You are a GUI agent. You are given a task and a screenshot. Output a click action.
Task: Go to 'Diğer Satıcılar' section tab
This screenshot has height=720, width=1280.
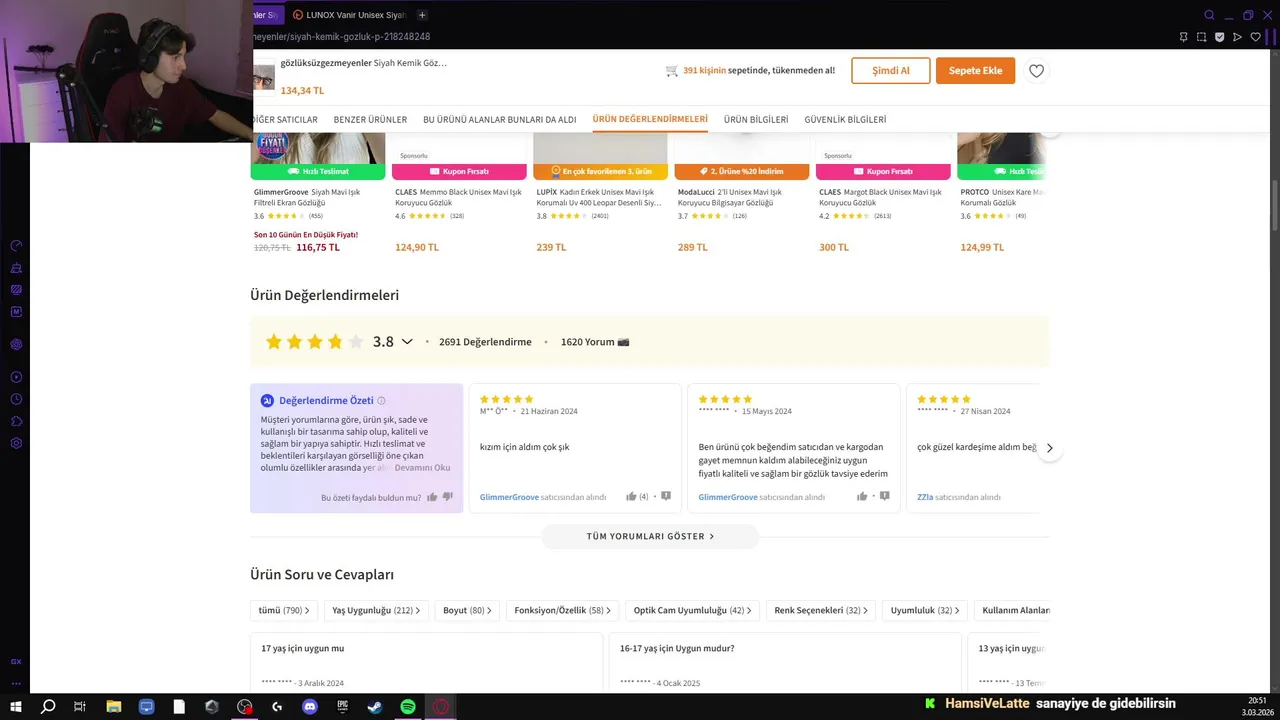click(285, 119)
